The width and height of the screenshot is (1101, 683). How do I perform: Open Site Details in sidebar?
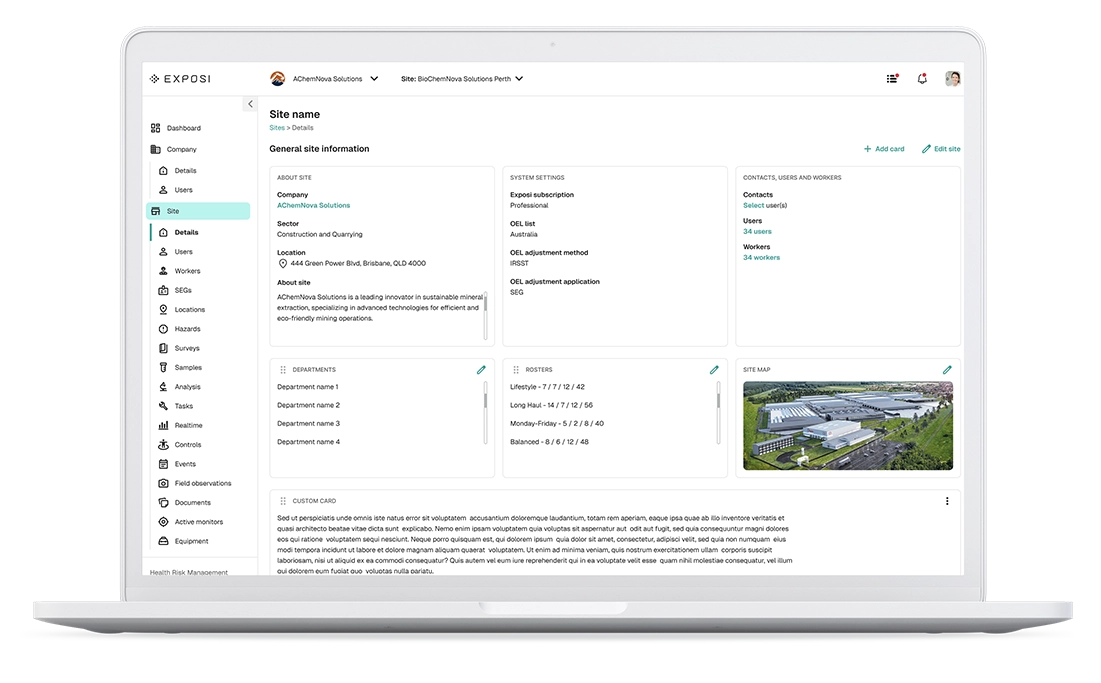point(178,232)
